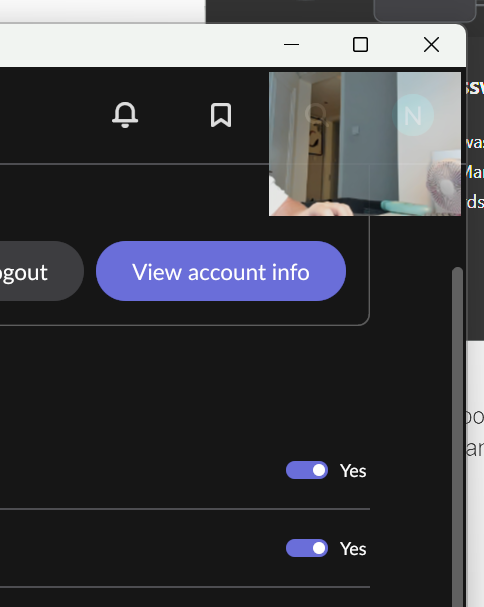
Task: Click the faded search magnifier icon
Action: coord(317,115)
